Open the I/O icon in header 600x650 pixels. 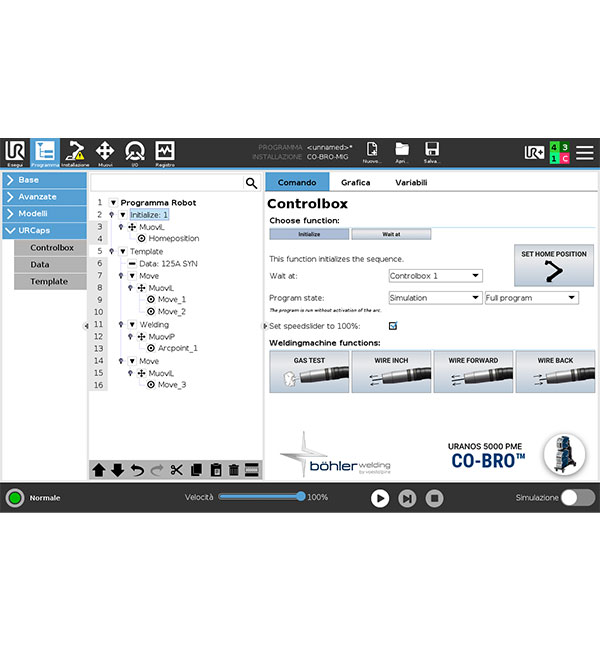135,153
